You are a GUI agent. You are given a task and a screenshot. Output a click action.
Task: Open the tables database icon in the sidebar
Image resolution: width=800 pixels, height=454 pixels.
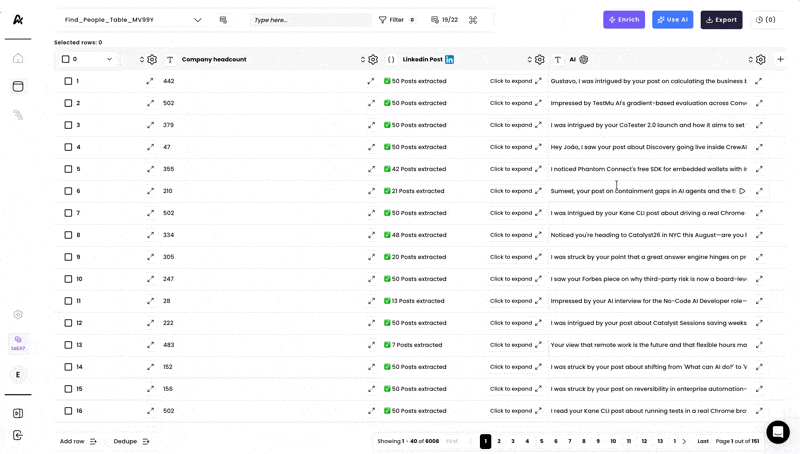(18, 86)
